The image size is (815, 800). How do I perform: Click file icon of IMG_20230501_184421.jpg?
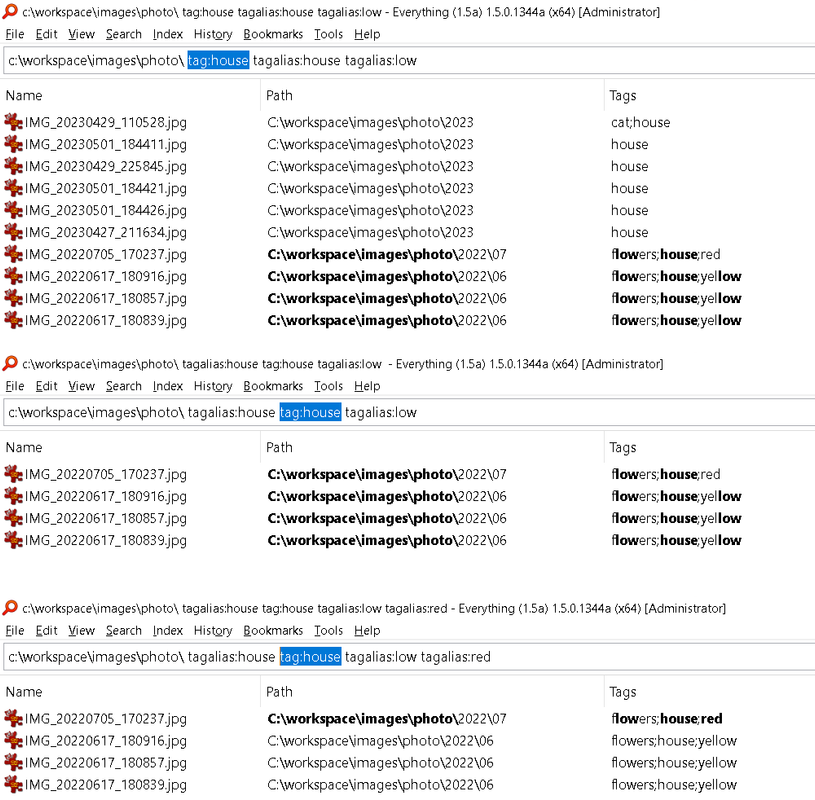(x=13, y=188)
